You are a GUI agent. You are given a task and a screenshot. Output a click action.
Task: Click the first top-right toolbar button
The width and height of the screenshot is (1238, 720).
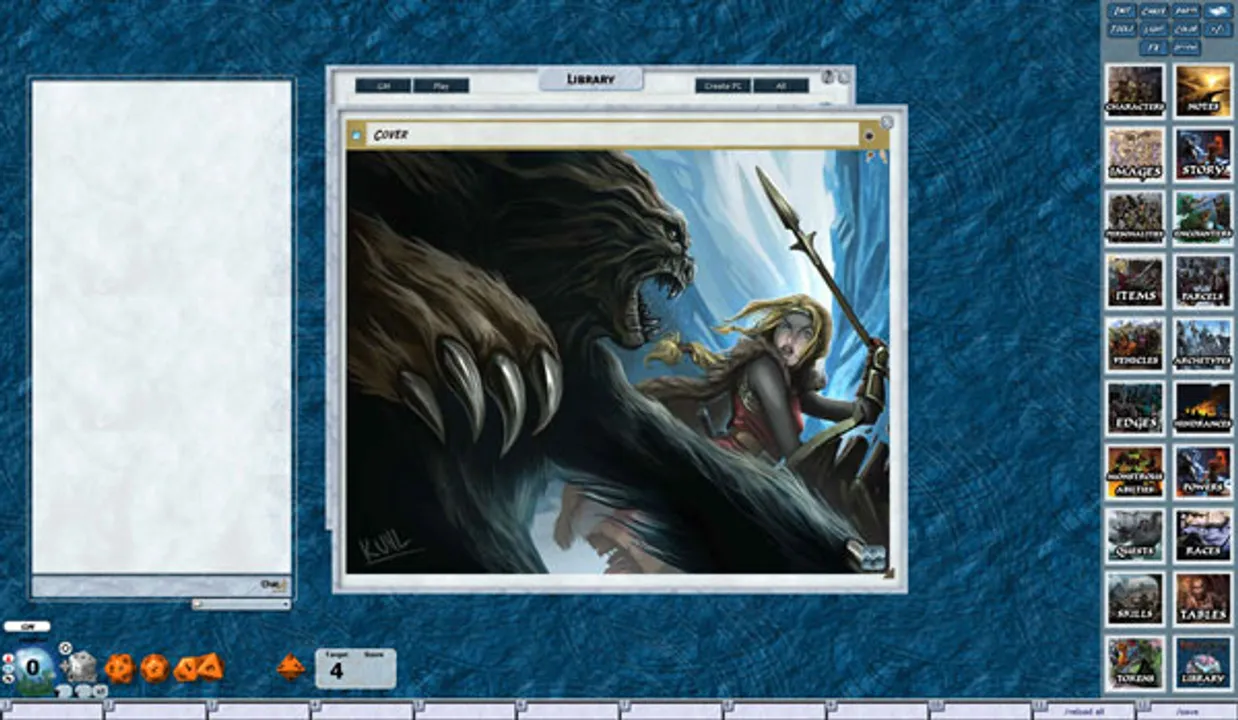pyautogui.click(x=1122, y=11)
